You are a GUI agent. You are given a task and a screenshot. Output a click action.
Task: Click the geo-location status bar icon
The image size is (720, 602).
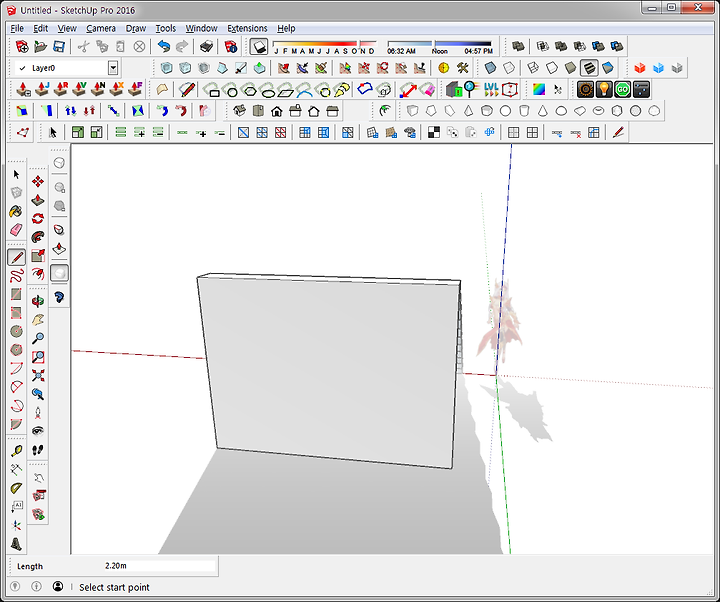pyautogui.click(x=15, y=586)
